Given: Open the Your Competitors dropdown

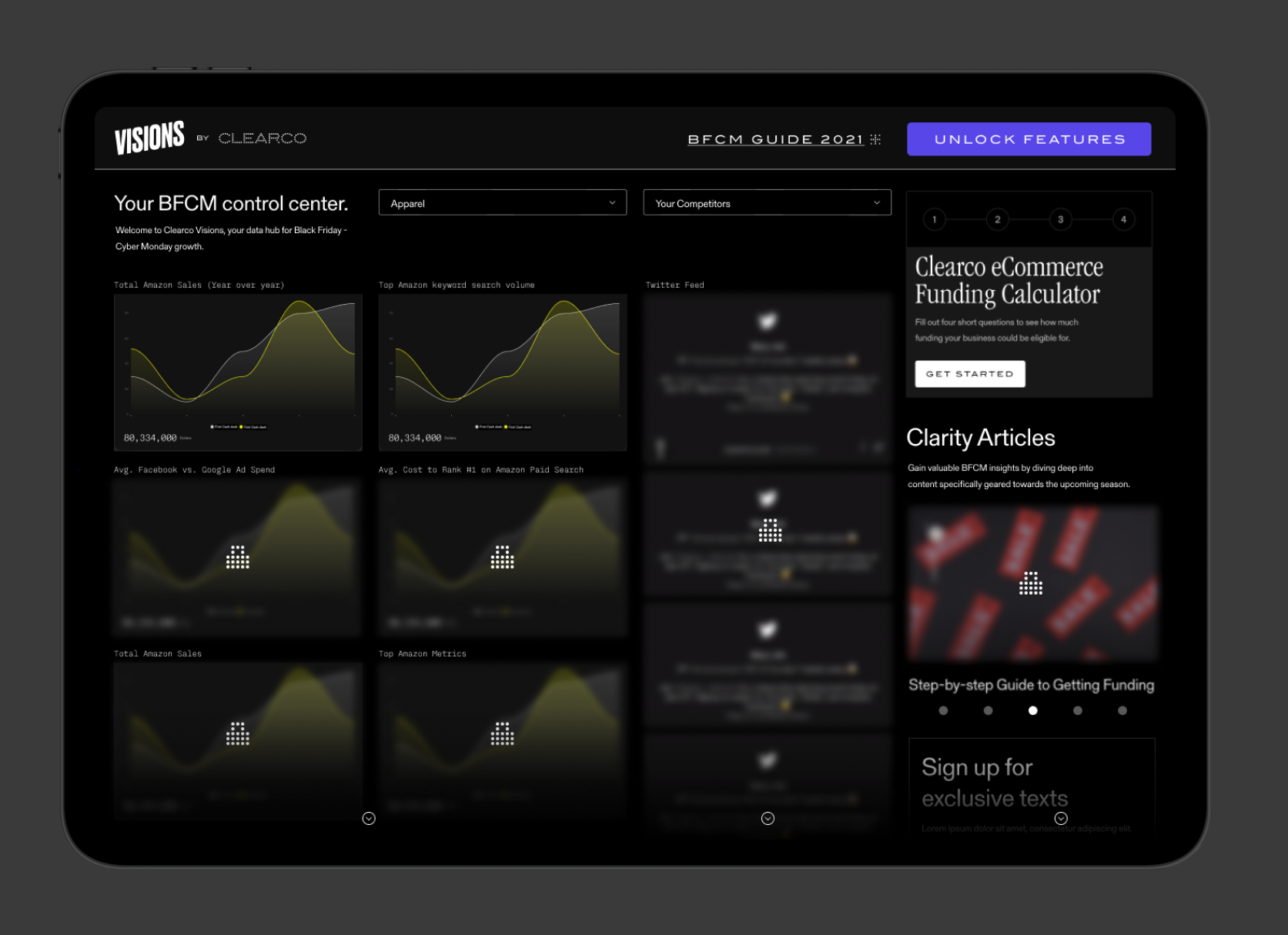Looking at the screenshot, I should click(768, 203).
